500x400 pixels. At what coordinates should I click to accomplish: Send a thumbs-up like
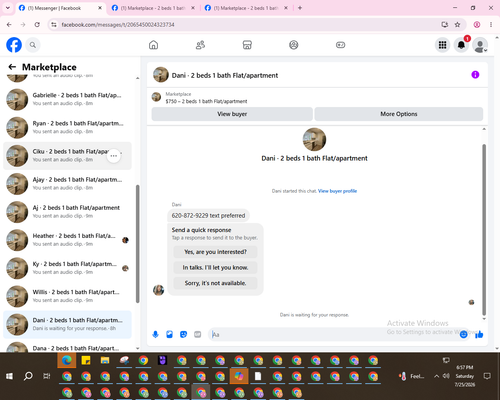(x=479, y=334)
